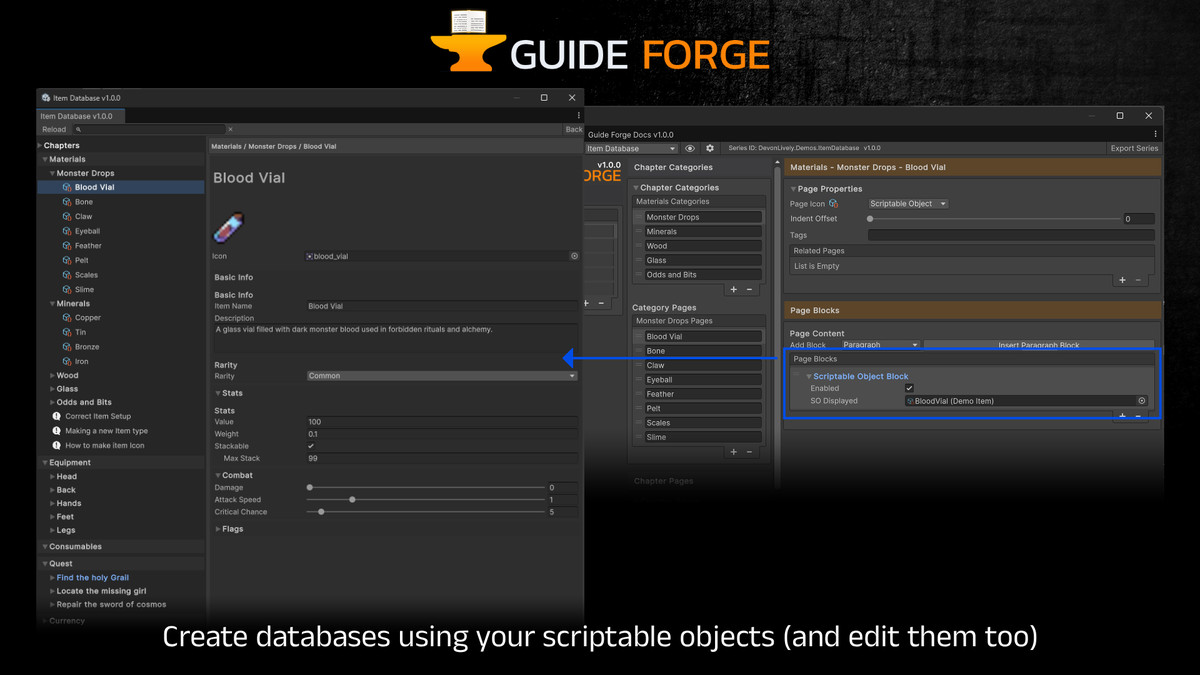Screen dimensions: 1200x675
Task: Open the Add Block Paragraph dropdown
Action: coord(880,345)
